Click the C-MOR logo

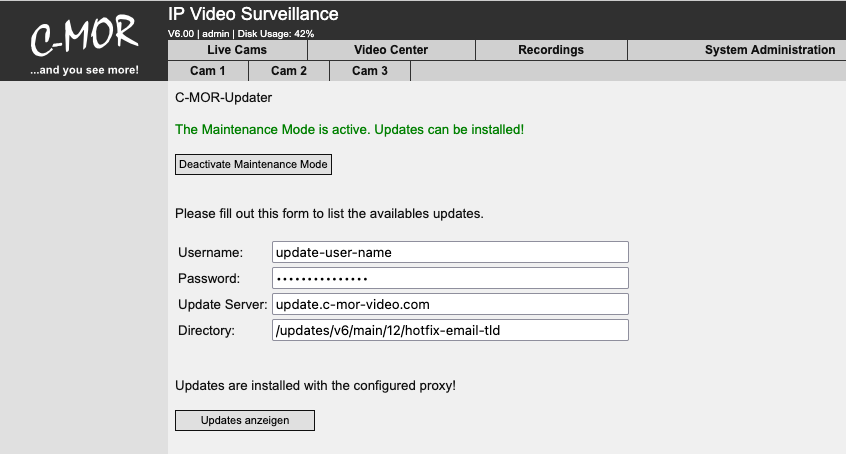point(83,36)
